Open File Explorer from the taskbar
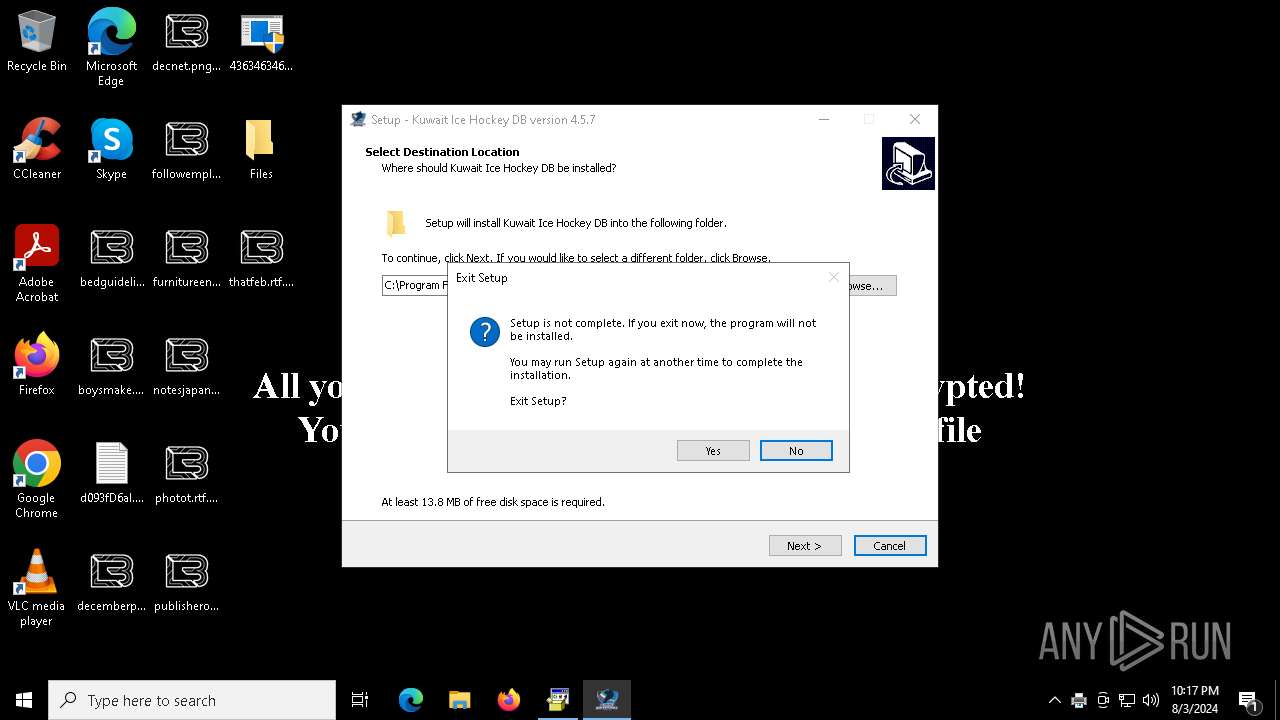 tap(460, 700)
